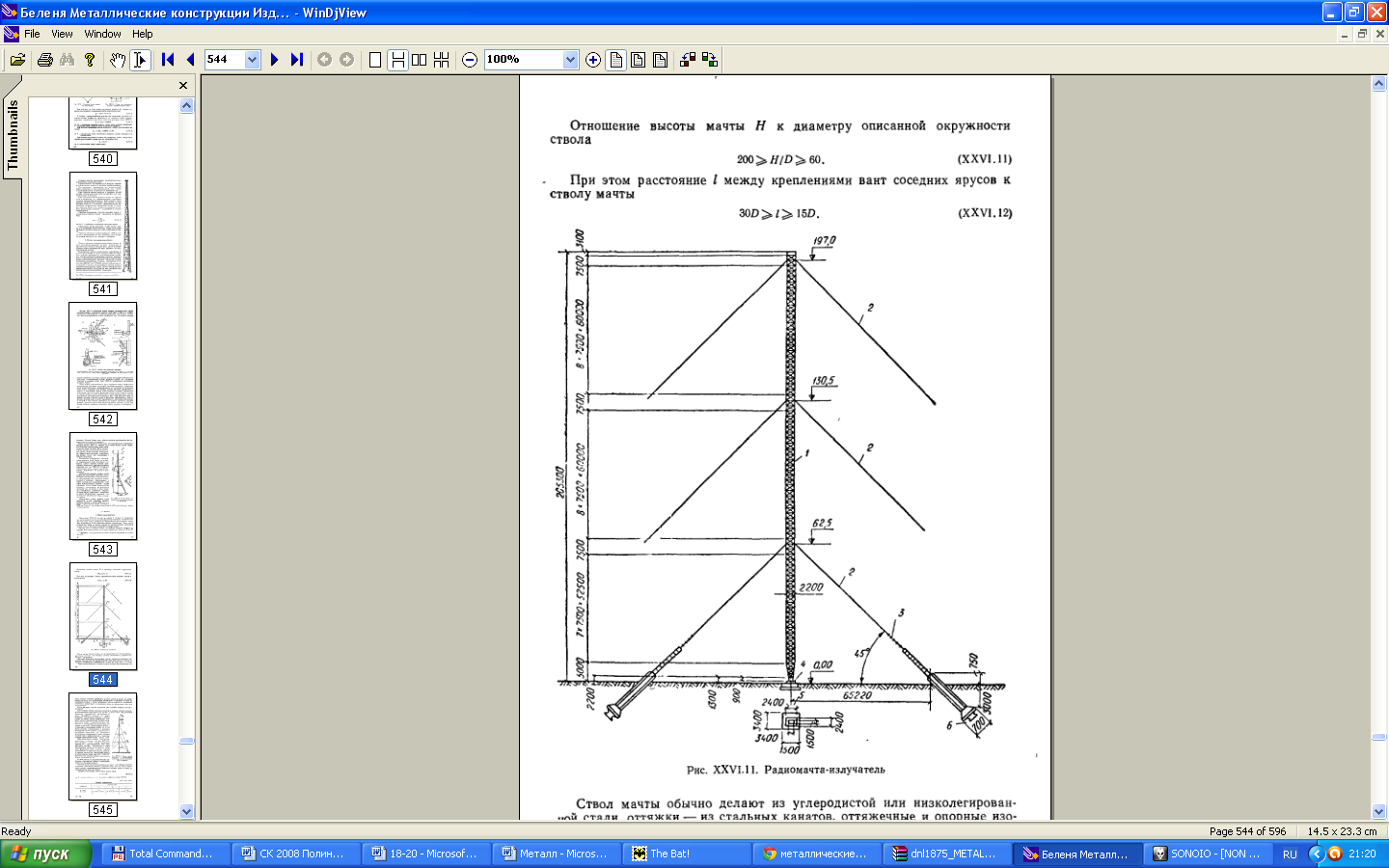1389x868 pixels.
Task: Switch to '18-20 - Microsoft' taskbar button
Action: click(427, 854)
